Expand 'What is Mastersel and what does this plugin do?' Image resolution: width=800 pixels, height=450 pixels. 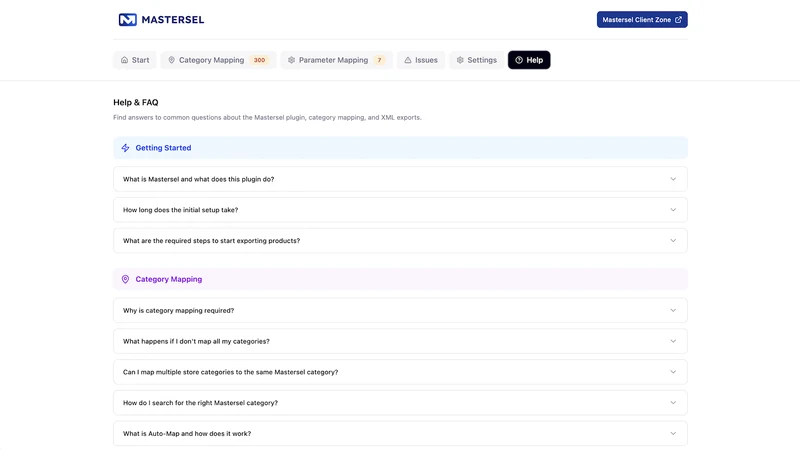(x=400, y=179)
